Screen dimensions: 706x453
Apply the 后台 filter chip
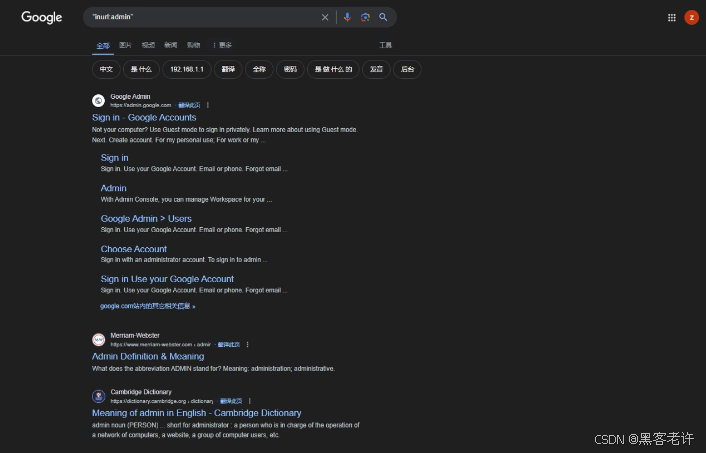pyautogui.click(x=407, y=69)
